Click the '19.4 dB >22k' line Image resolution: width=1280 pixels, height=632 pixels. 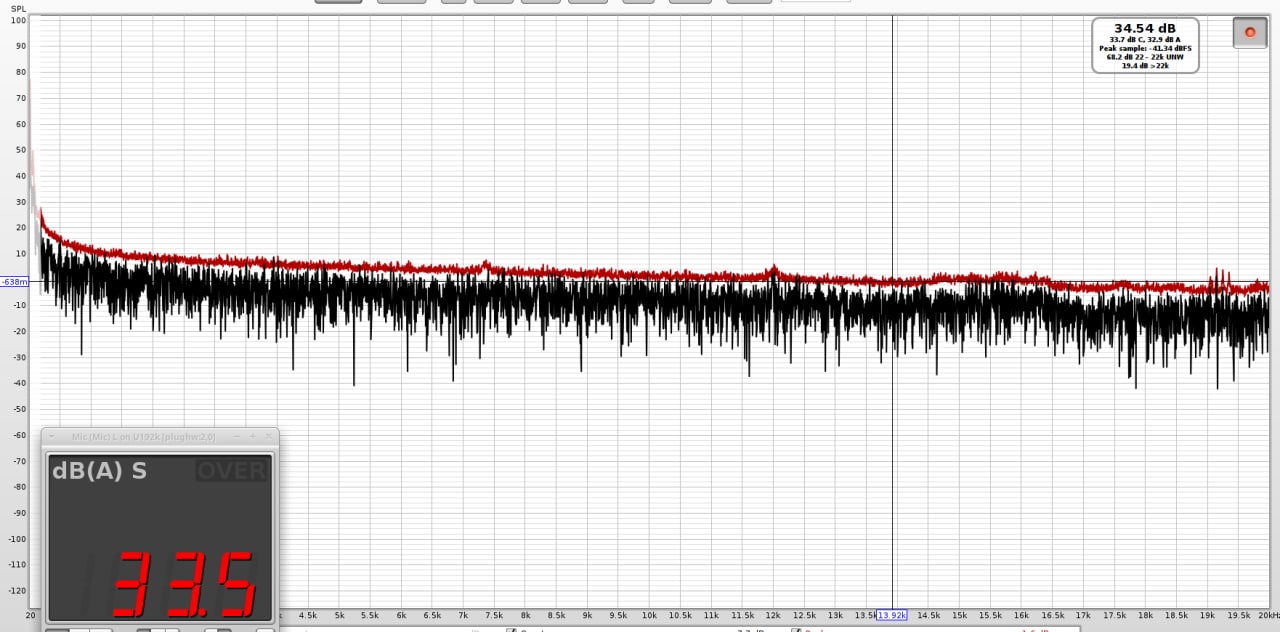point(1145,66)
